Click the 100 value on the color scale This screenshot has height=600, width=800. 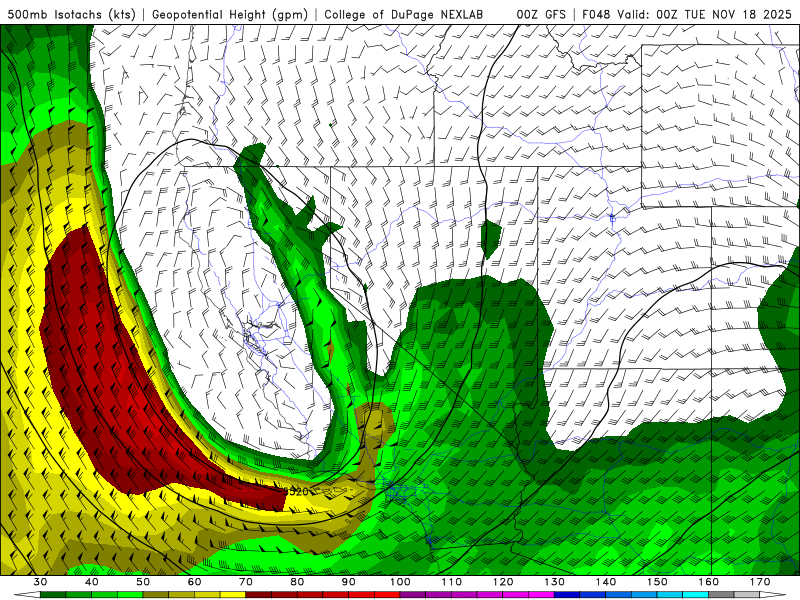400,582
